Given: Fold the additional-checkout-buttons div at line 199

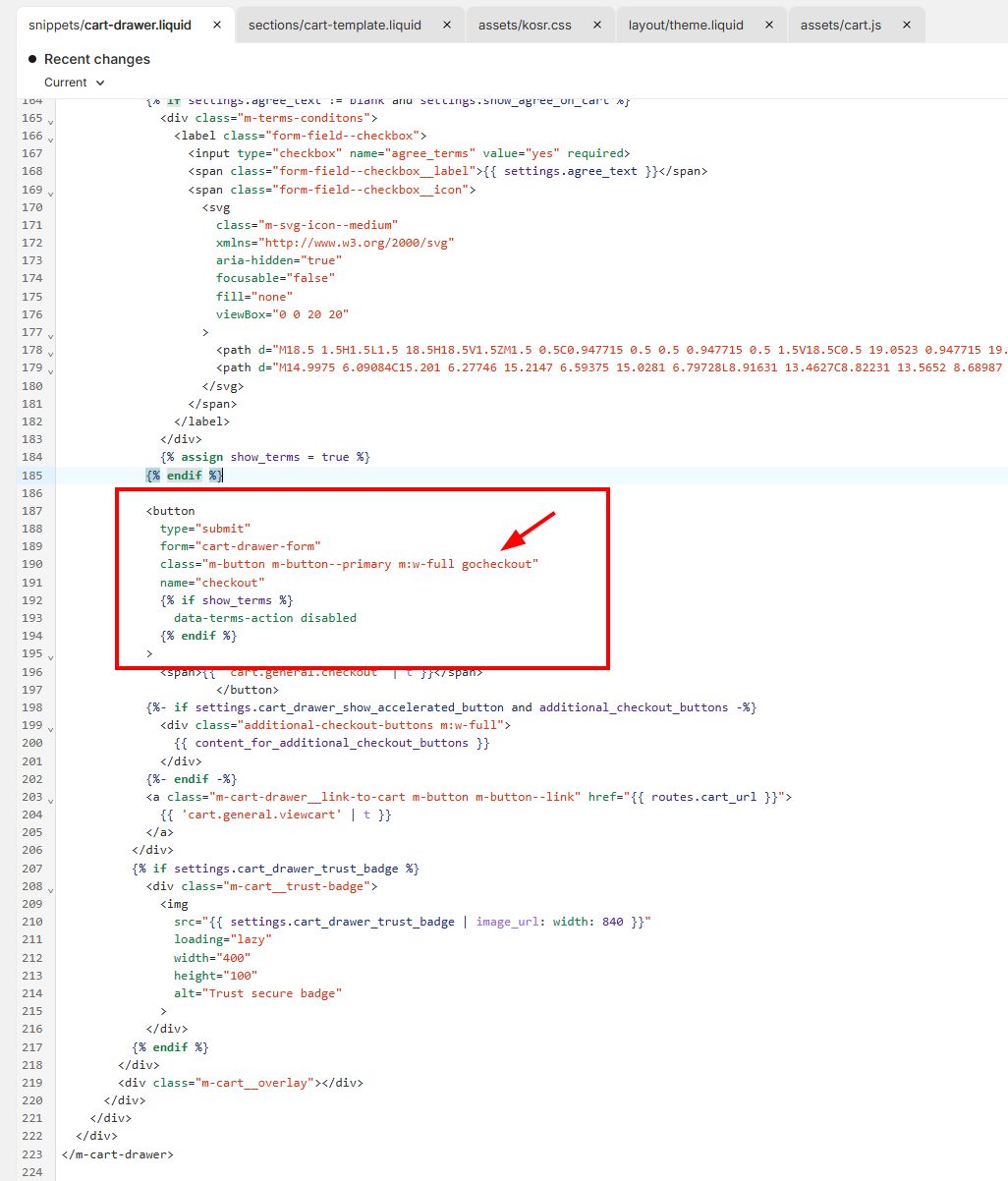Looking at the screenshot, I should pos(51,728).
